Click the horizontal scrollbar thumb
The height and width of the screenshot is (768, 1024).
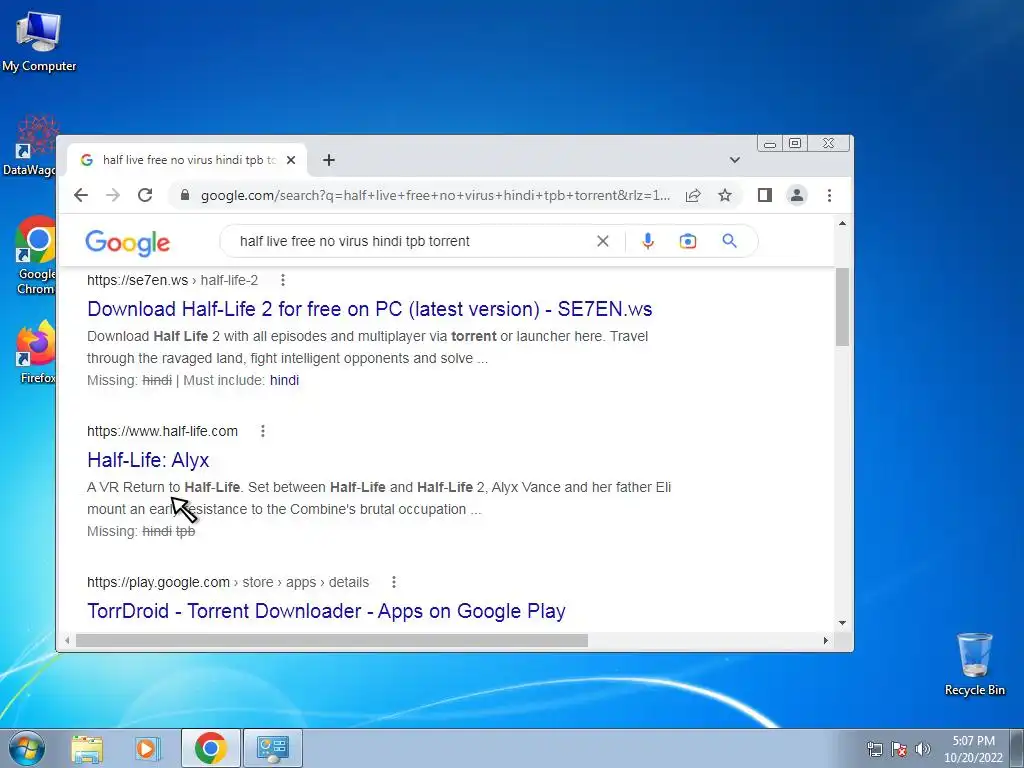coord(332,641)
